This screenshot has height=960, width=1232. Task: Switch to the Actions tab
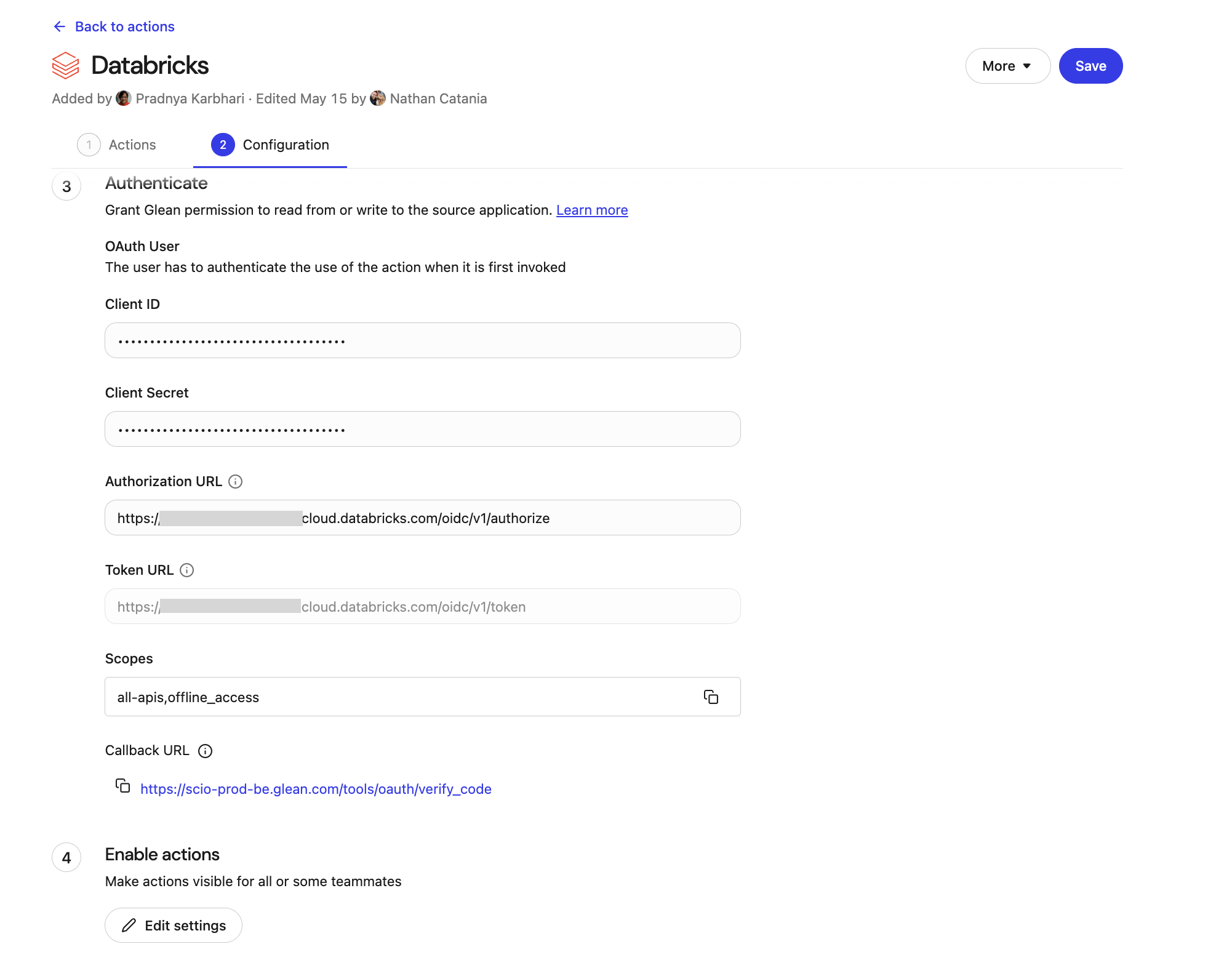(117, 145)
